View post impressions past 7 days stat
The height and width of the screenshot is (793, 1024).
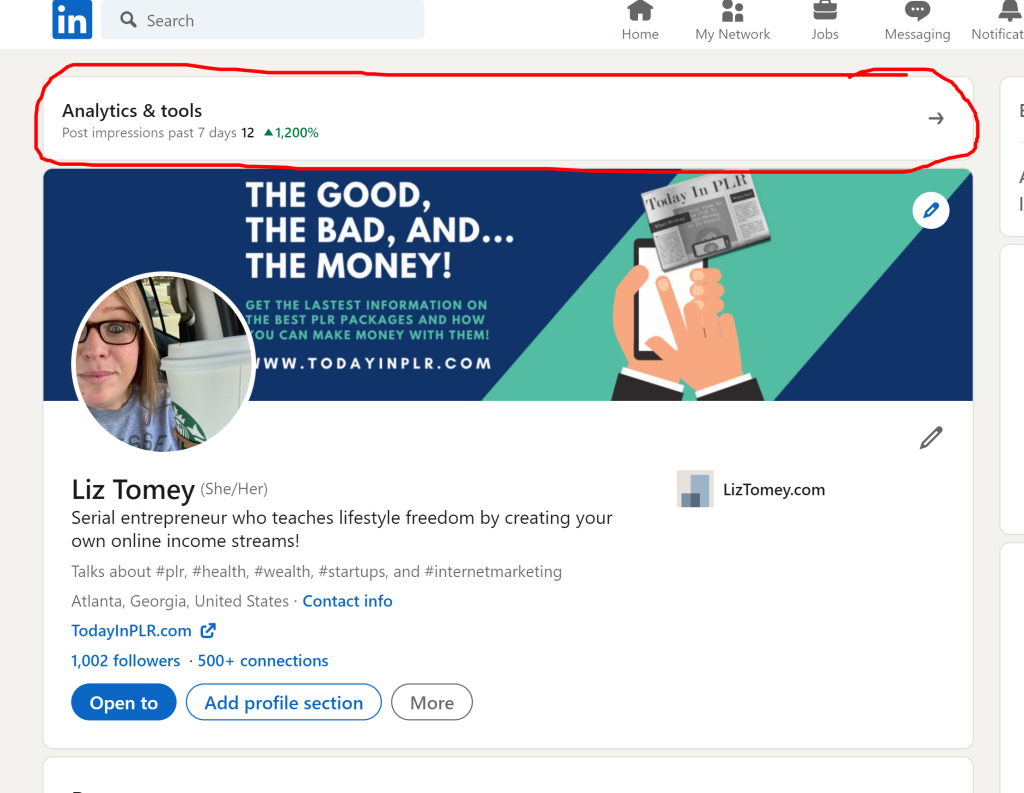pos(158,133)
